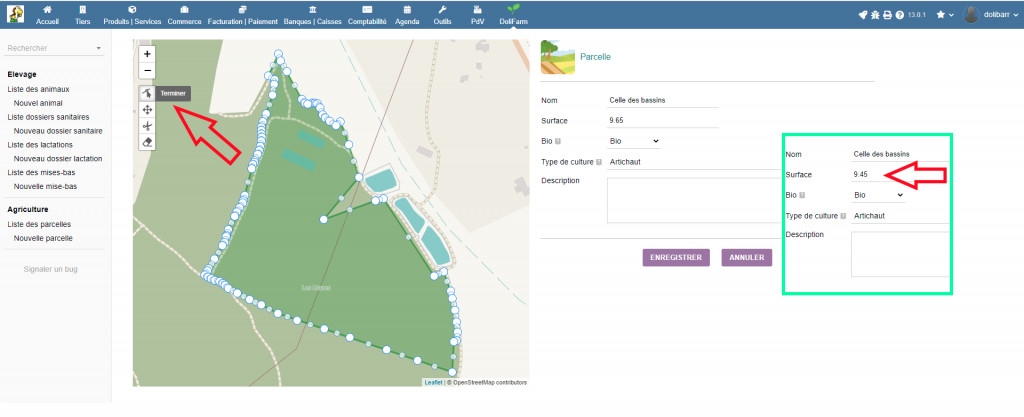
Task: Expand the dolibarr user menu
Action: (x=990, y=15)
